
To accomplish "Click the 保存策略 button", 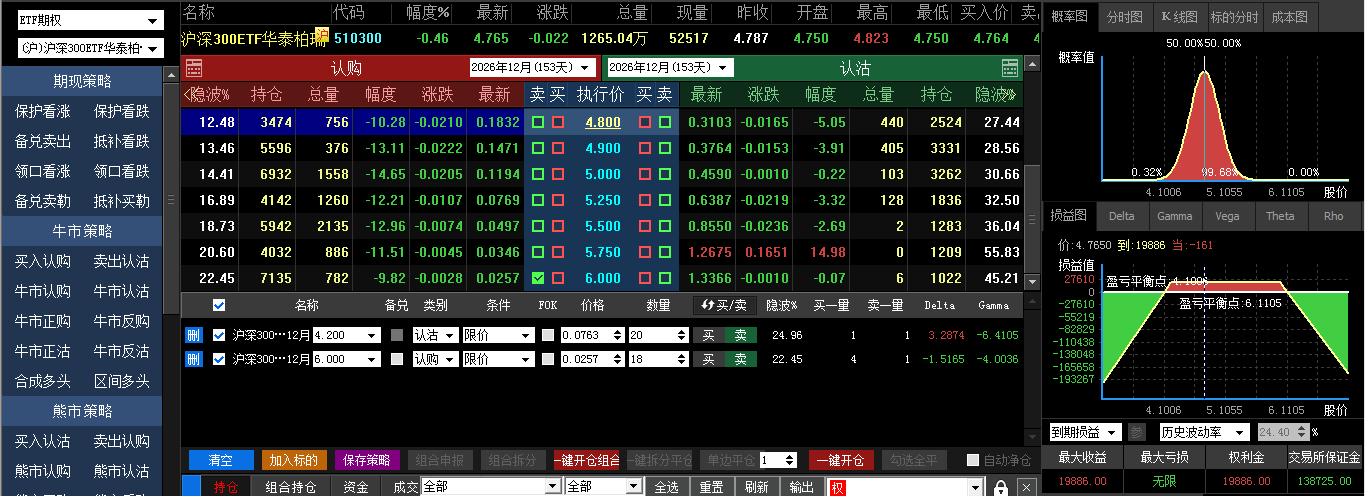I will [367, 460].
